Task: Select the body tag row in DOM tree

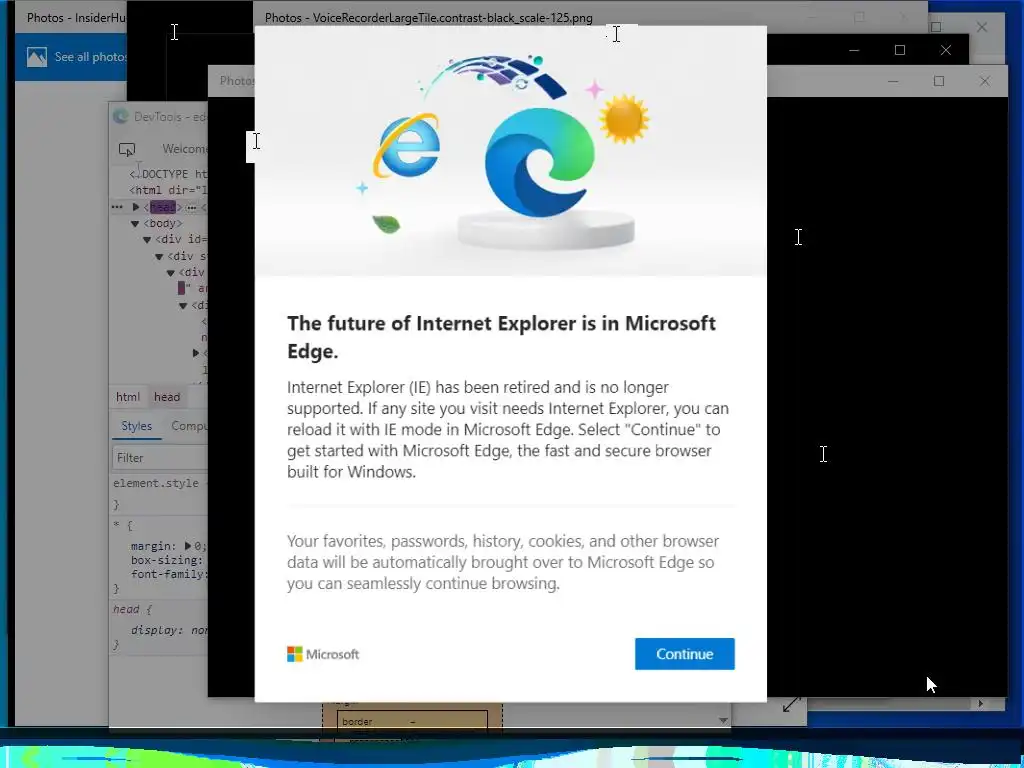Action: (x=163, y=223)
